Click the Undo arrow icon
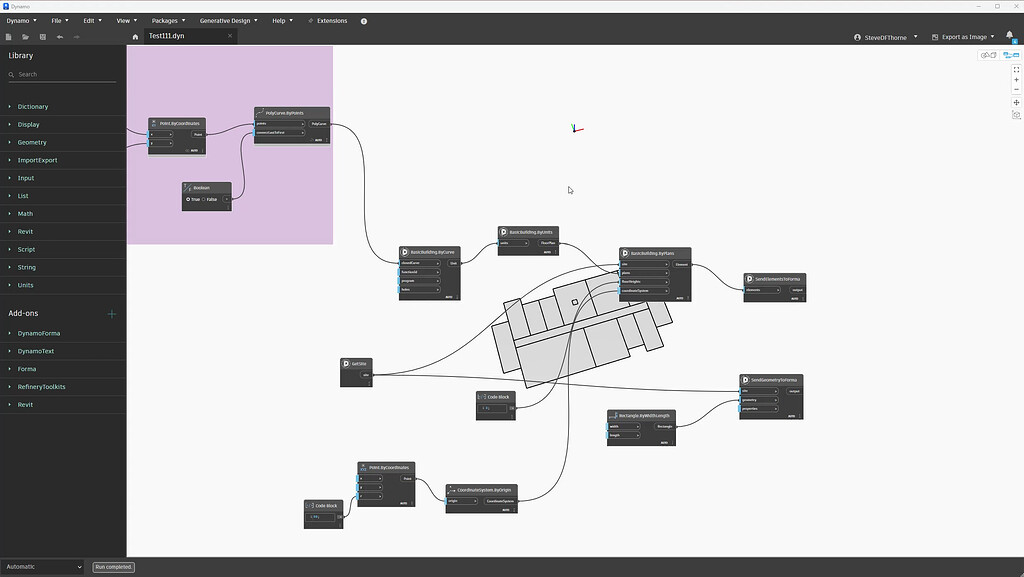 [59, 36]
